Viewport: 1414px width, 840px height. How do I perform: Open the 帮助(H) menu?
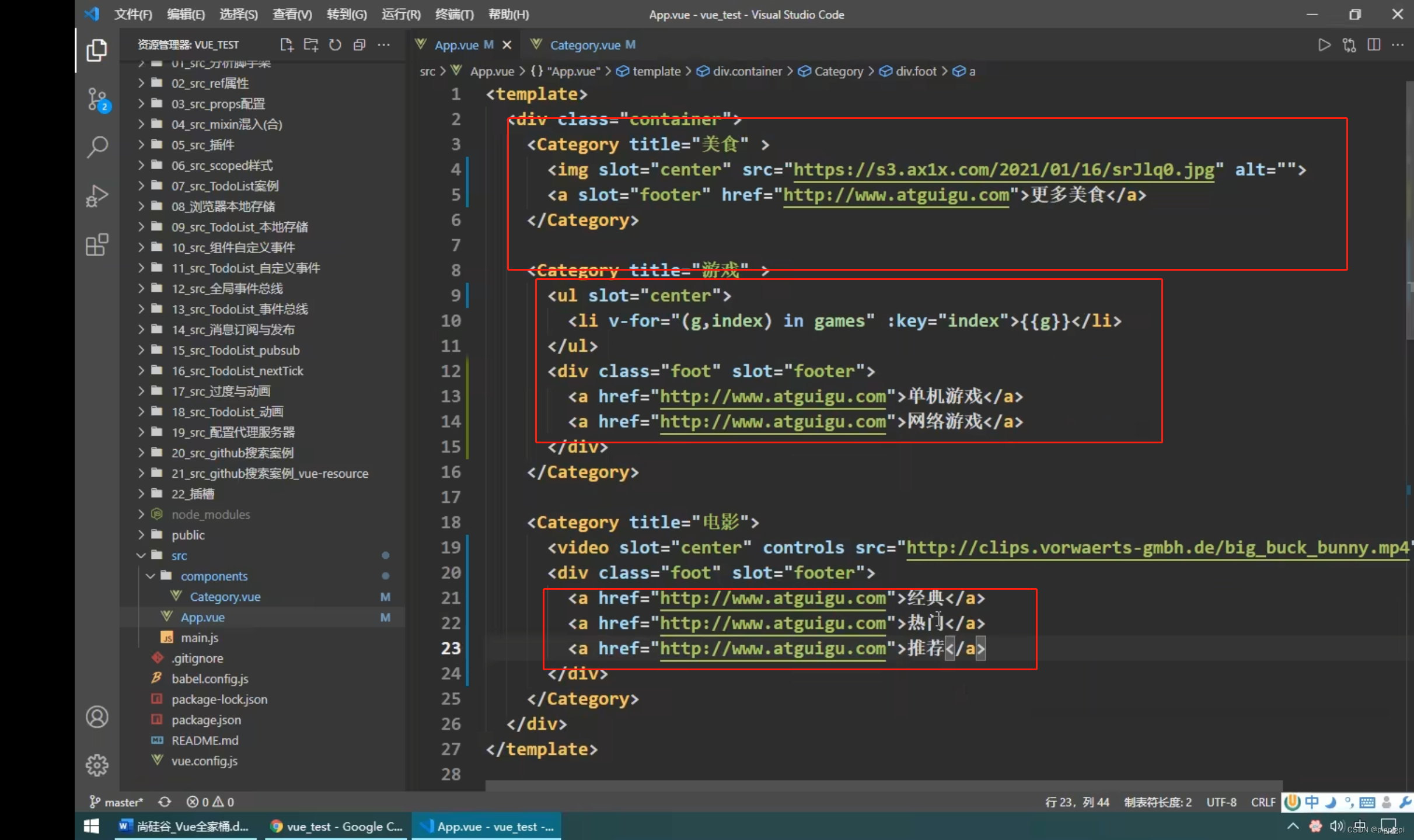point(508,14)
